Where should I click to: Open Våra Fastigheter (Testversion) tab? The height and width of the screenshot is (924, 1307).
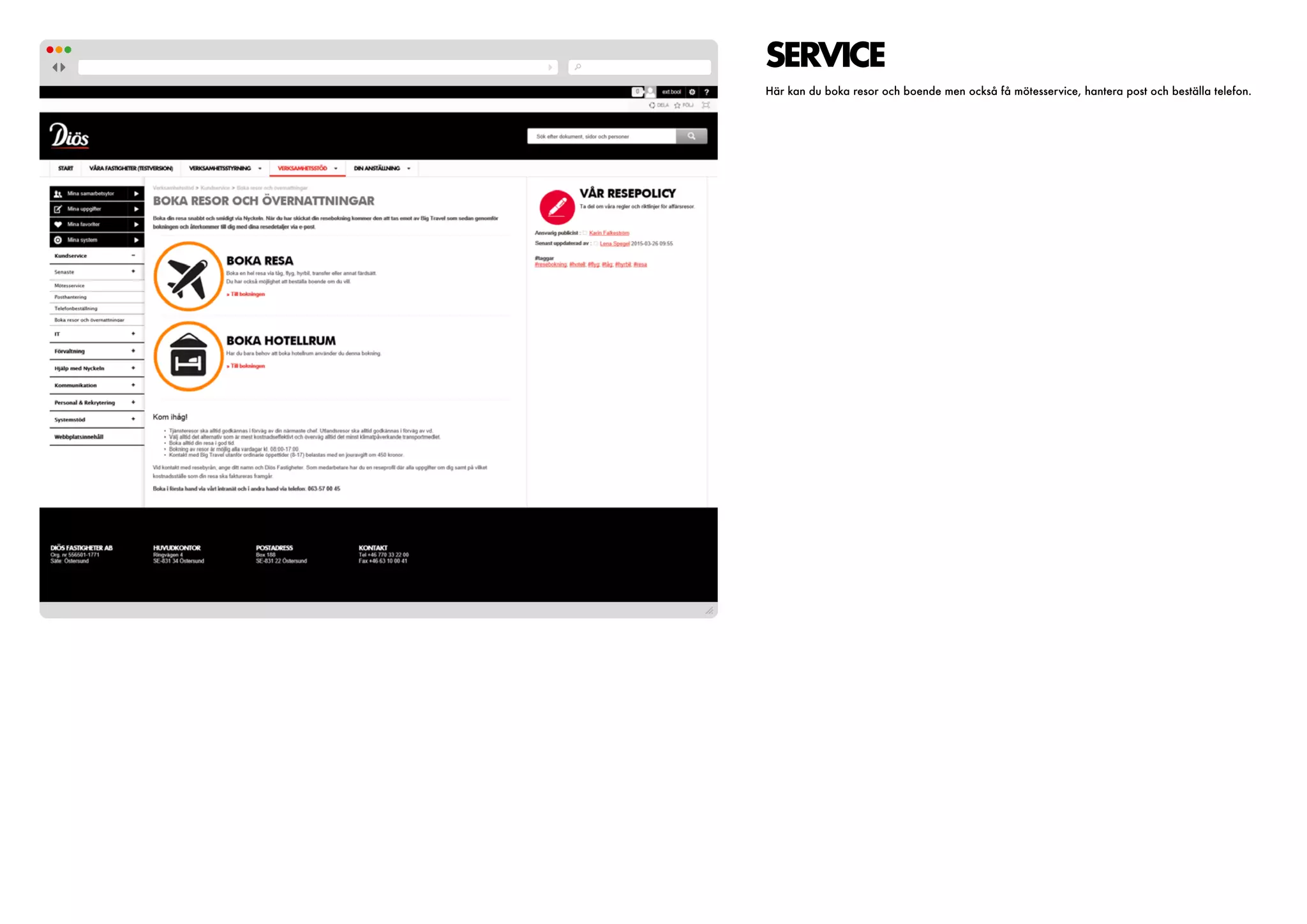coord(131,168)
